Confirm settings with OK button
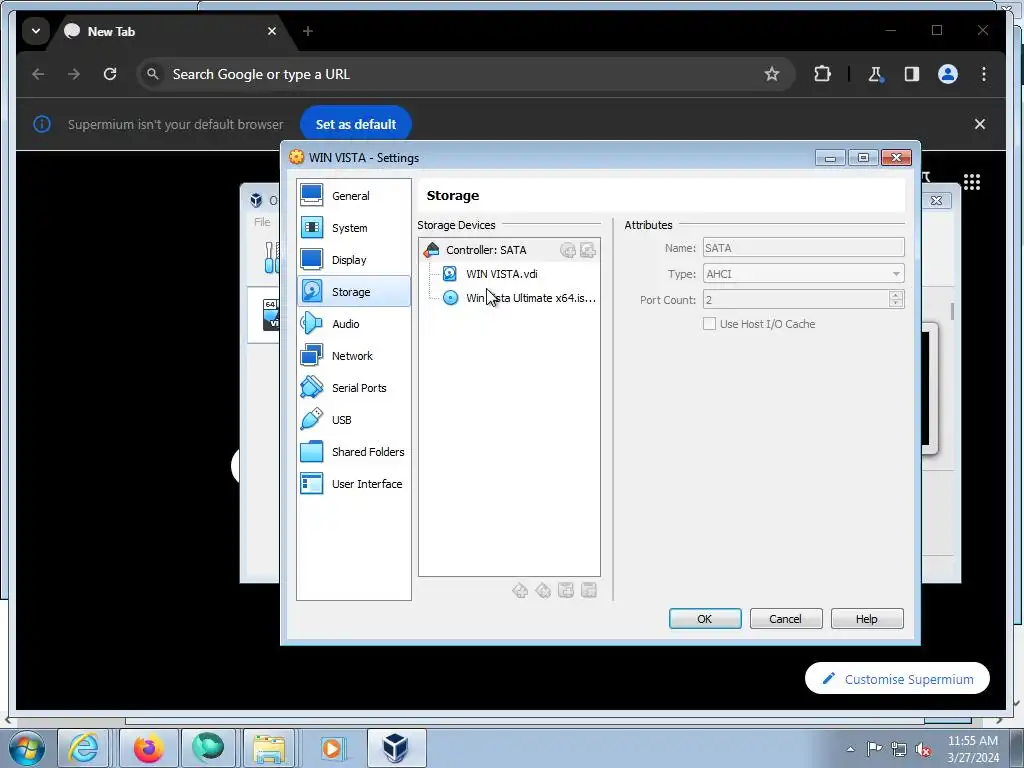 705,618
